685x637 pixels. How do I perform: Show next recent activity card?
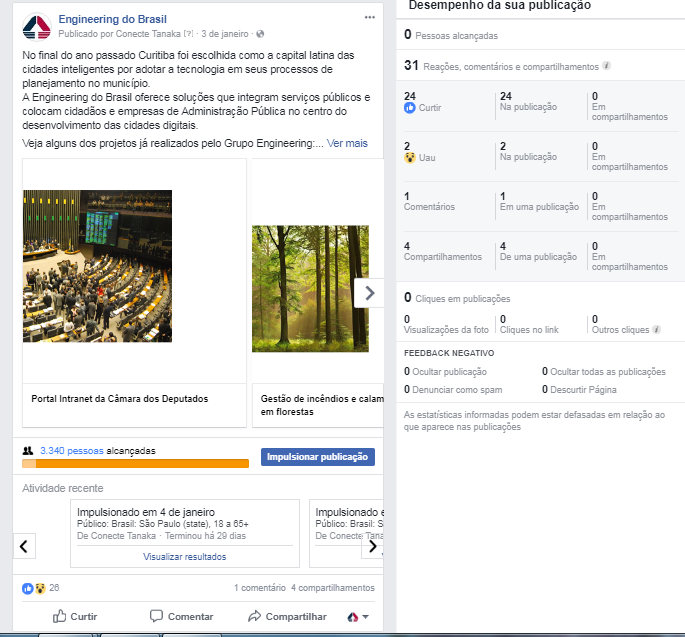tap(372, 546)
